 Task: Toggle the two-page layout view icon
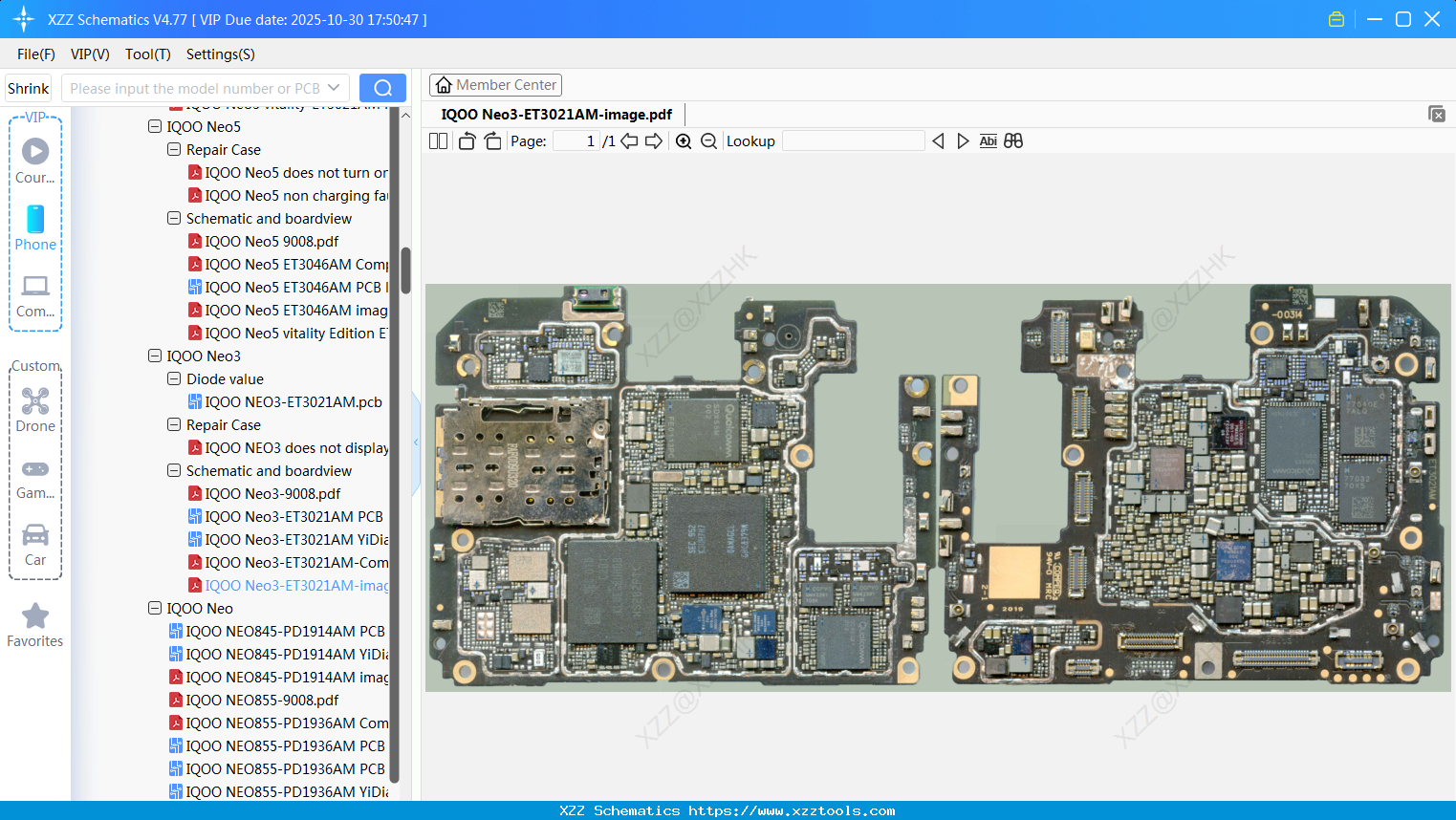pyautogui.click(x=439, y=141)
